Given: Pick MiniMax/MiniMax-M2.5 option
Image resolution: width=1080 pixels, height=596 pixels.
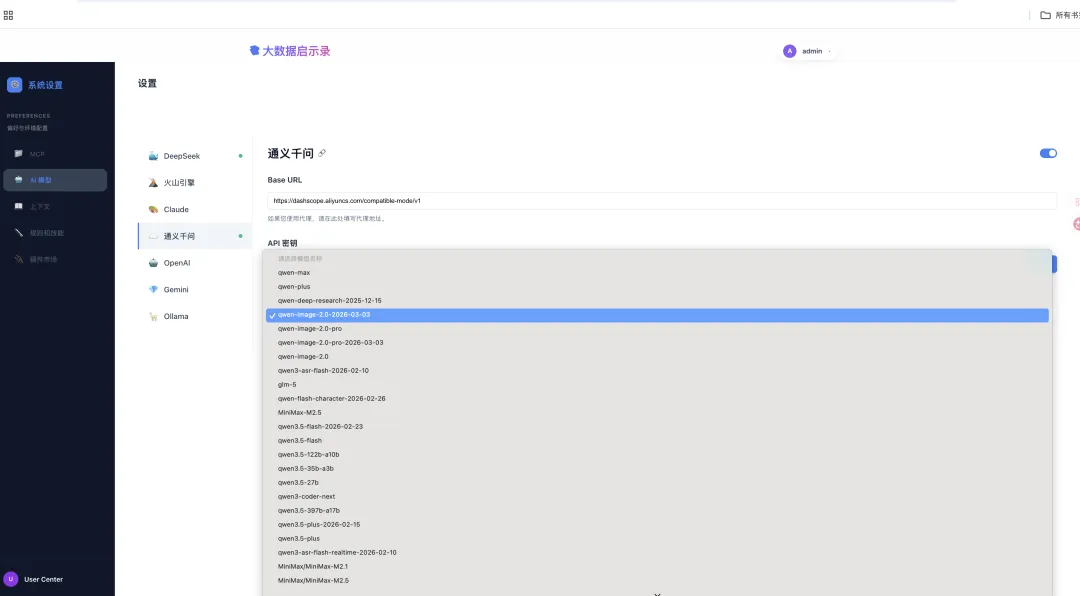Looking at the screenshot, I should point(657,581).
